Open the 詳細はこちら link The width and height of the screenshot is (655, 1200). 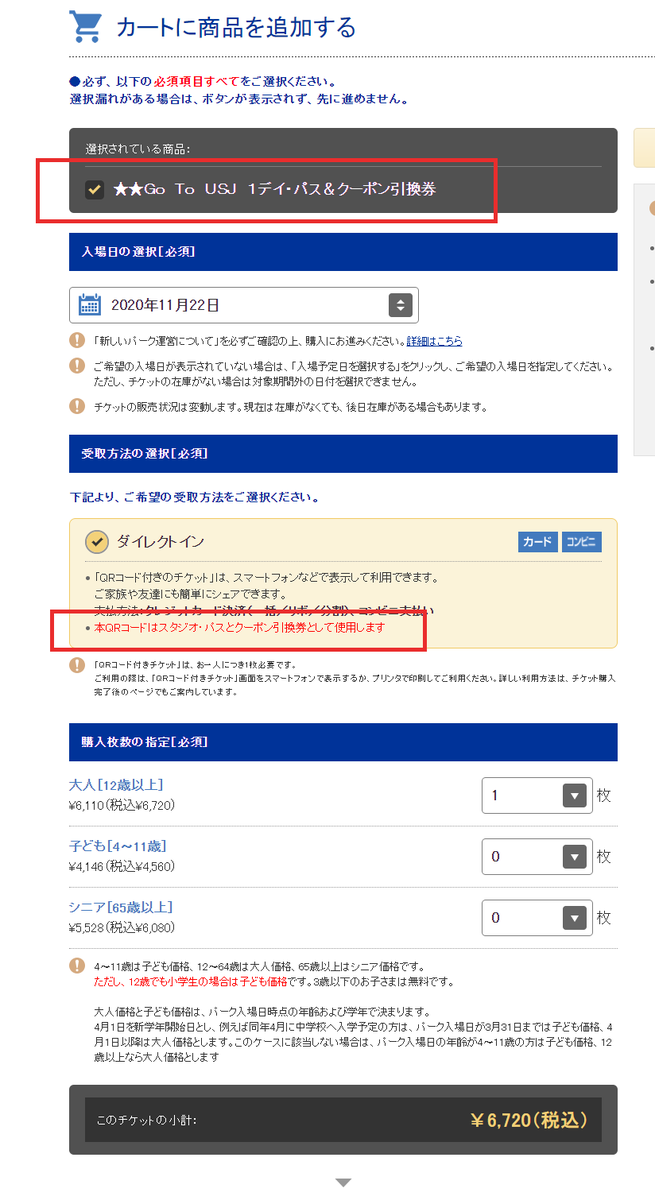[x=435, y=341]
